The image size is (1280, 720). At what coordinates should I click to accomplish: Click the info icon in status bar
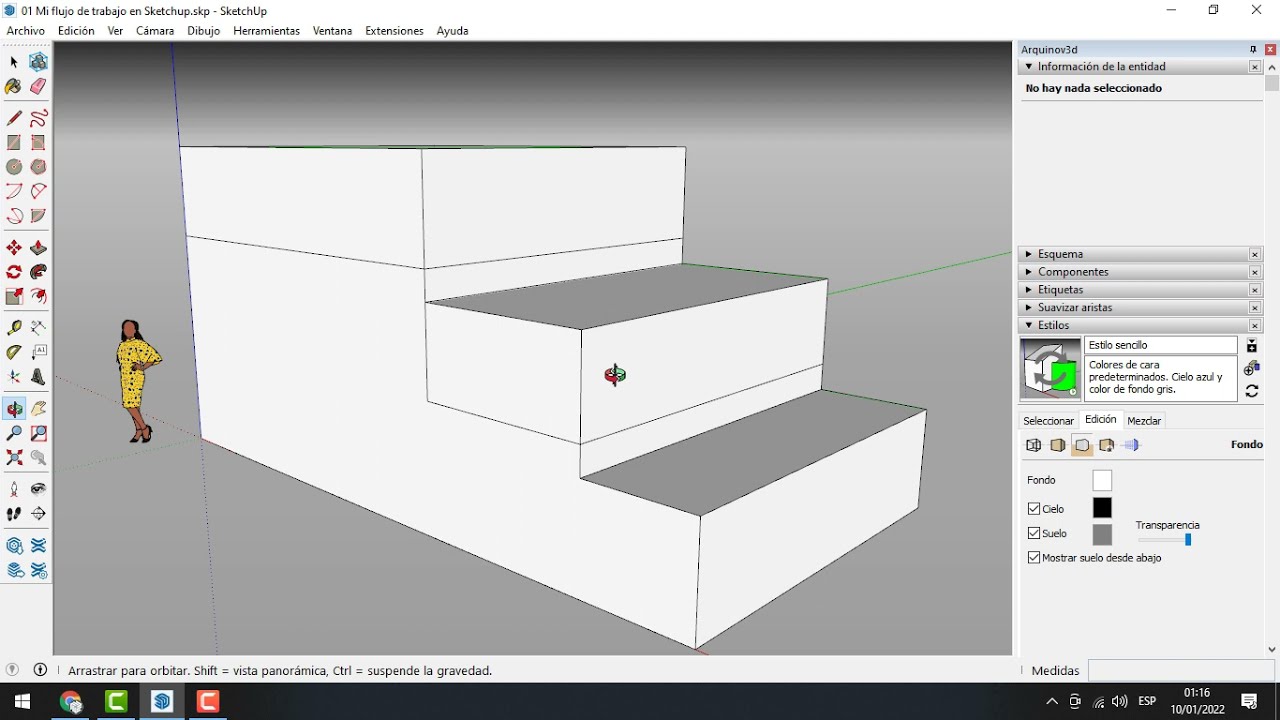coord(41,670)
